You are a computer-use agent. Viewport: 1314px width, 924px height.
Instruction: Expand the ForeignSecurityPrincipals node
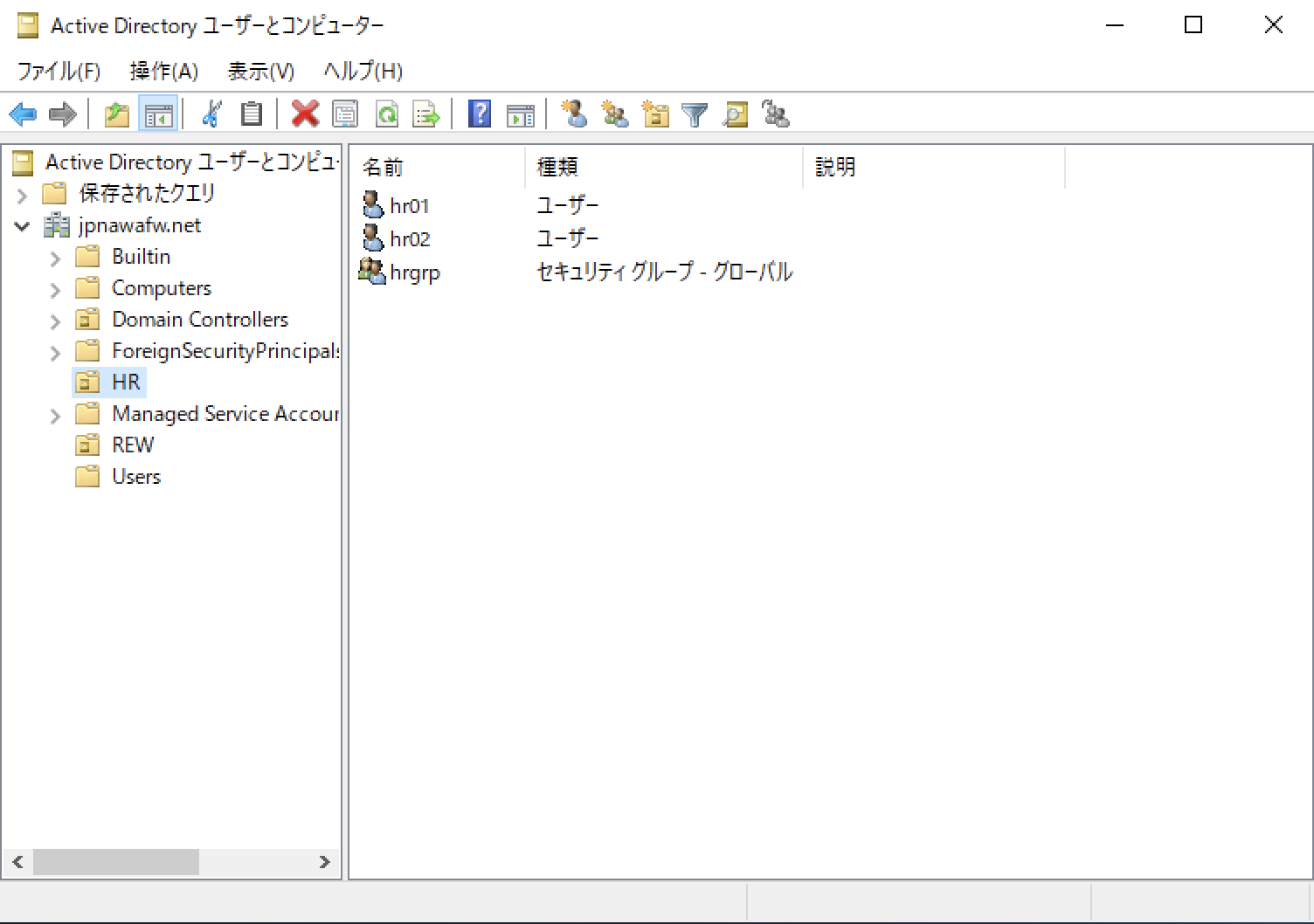pos(55,353)
